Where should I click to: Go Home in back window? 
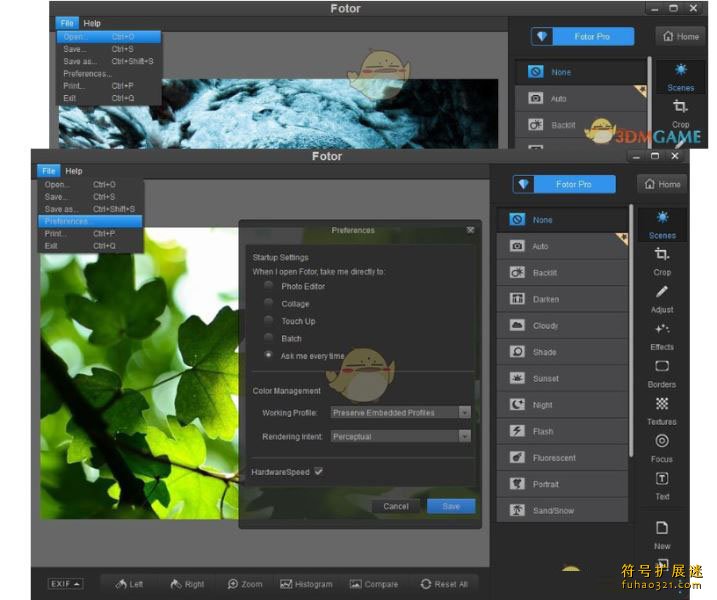tap(681, 37)
